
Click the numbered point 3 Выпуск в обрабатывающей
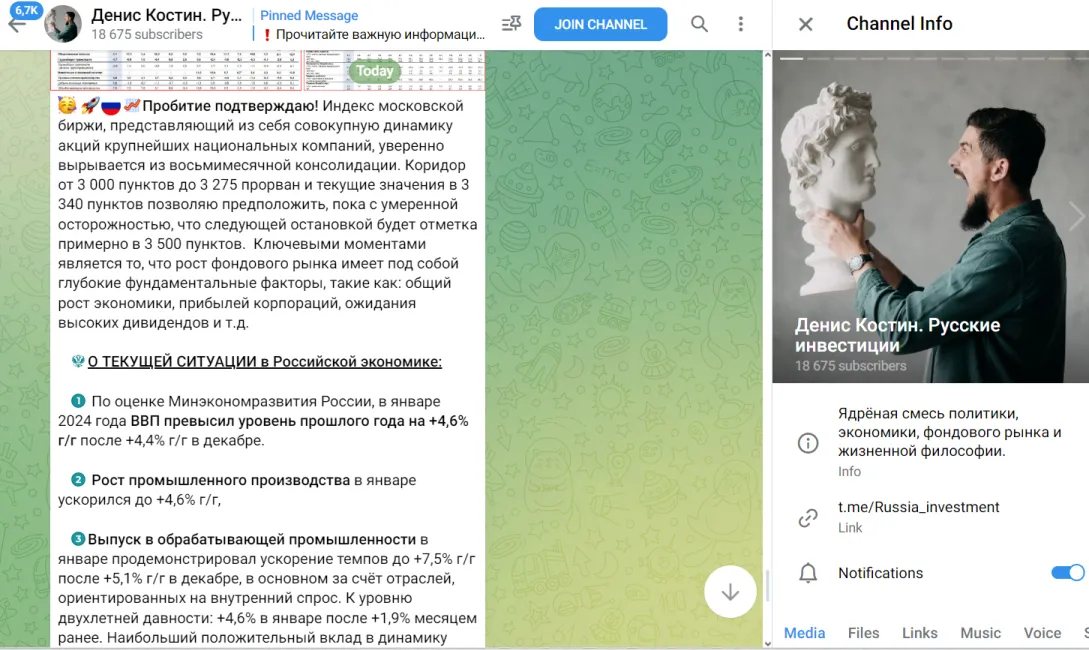pos(251,539)
